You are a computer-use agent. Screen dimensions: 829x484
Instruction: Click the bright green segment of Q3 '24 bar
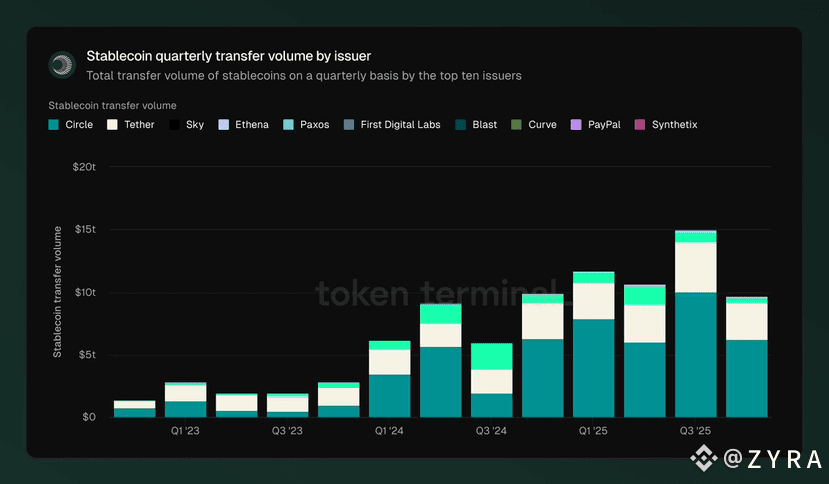point(492,357)
